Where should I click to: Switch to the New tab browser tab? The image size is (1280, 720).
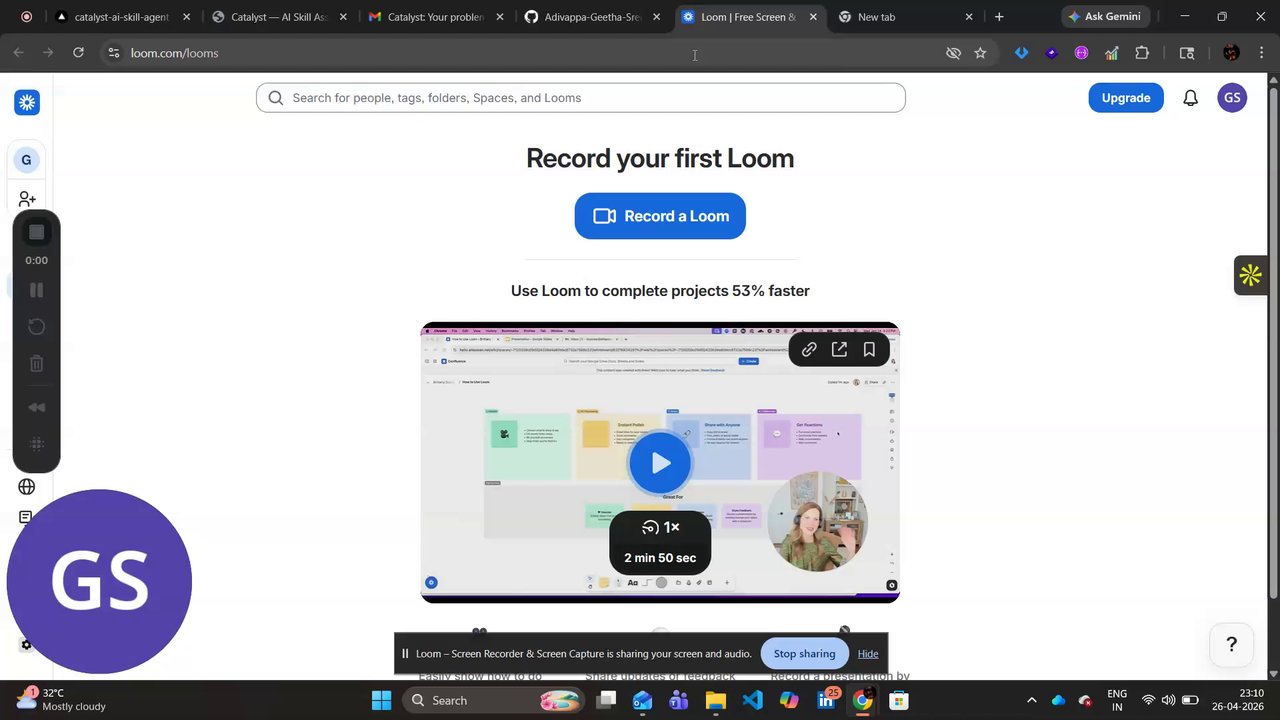[x=905, y=17]
